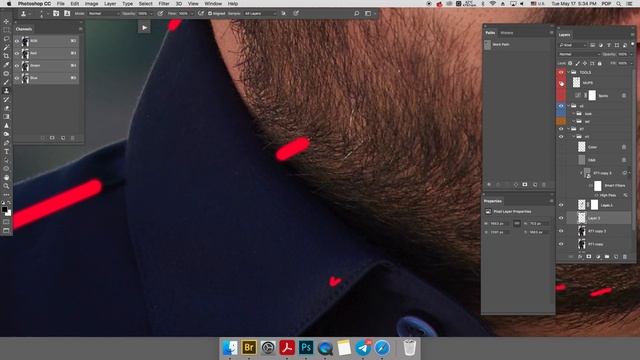
Task: Select the Healing Brush tool
Action: point(6,73)
